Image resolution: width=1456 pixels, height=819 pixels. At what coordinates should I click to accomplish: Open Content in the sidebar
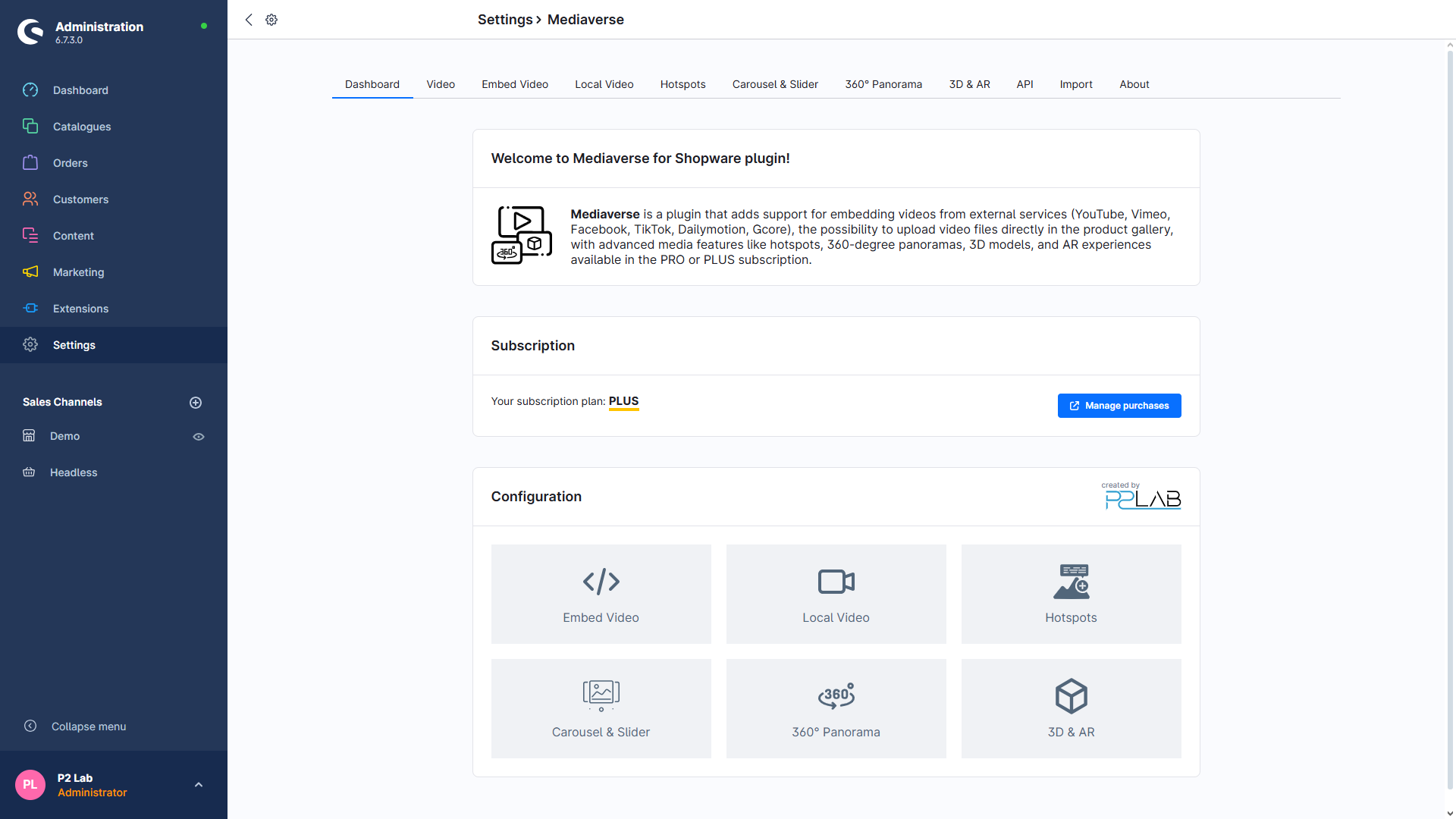point(114,236)
